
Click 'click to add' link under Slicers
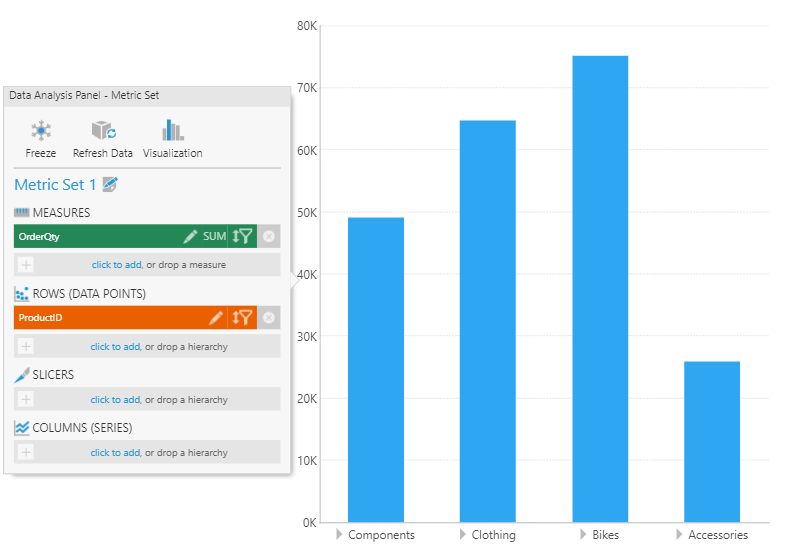point(115,400)
